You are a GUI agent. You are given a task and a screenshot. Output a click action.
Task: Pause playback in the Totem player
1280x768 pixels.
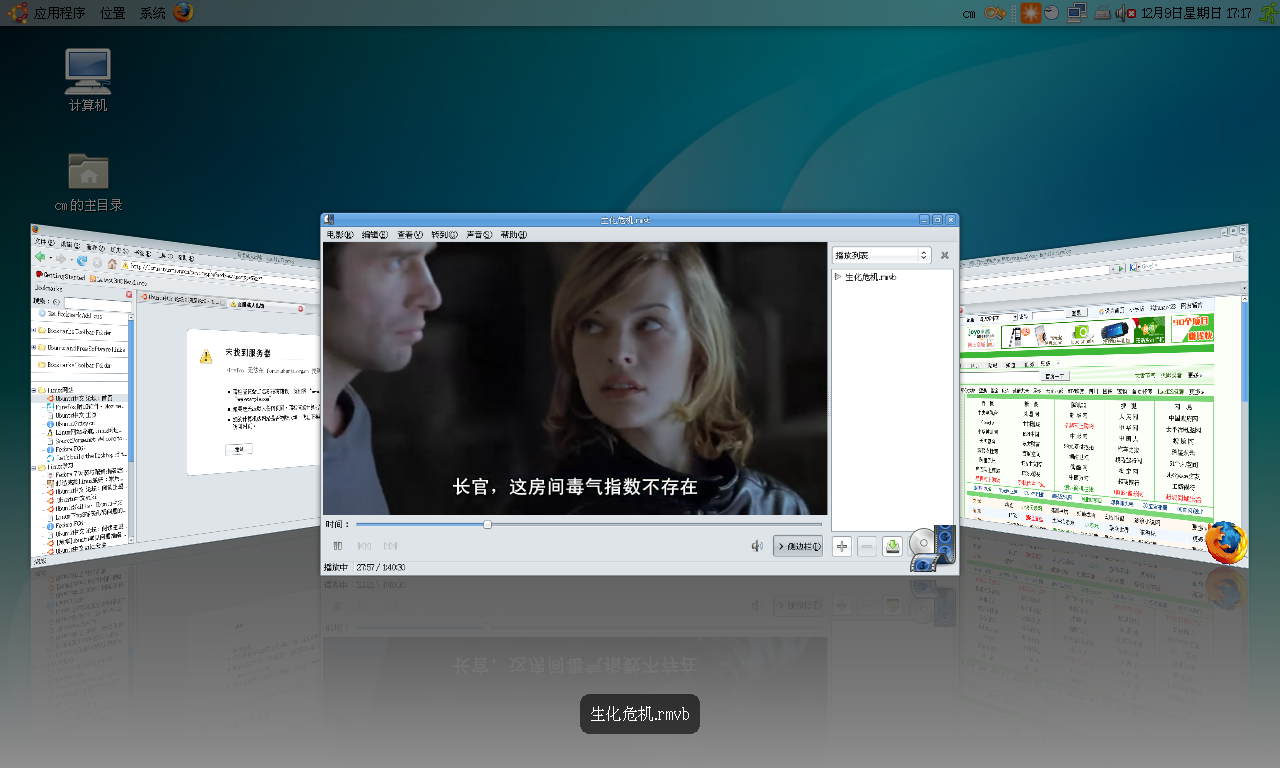click(338, 546)
